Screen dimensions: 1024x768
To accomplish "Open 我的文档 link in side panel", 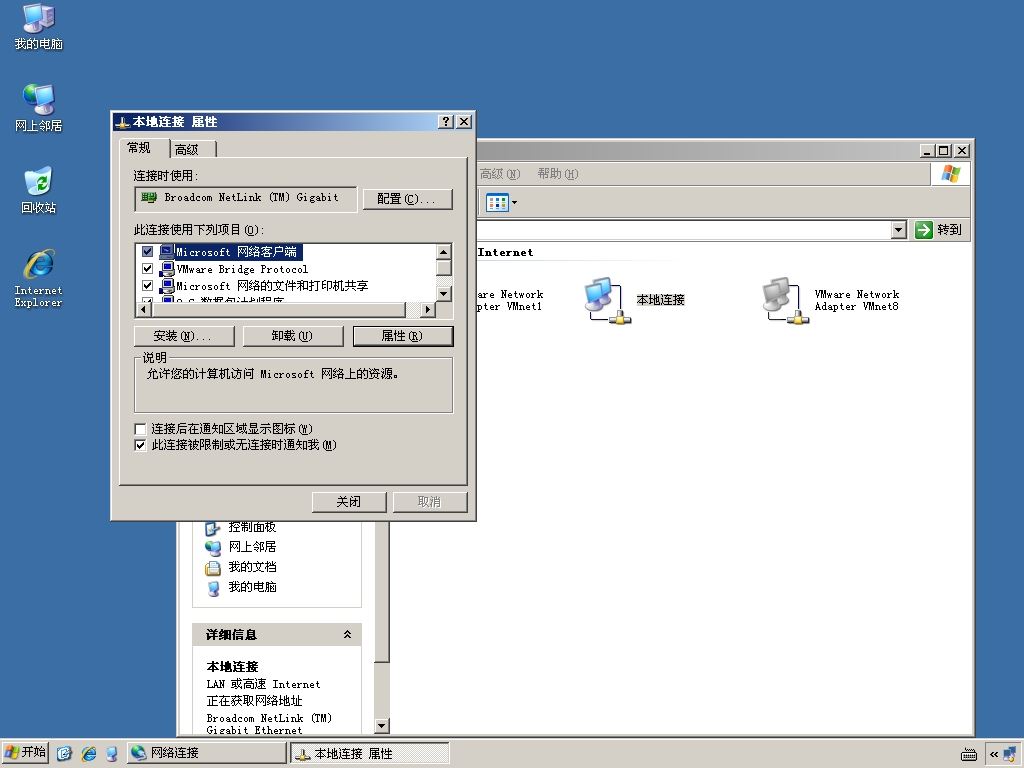I will (252, 567).
